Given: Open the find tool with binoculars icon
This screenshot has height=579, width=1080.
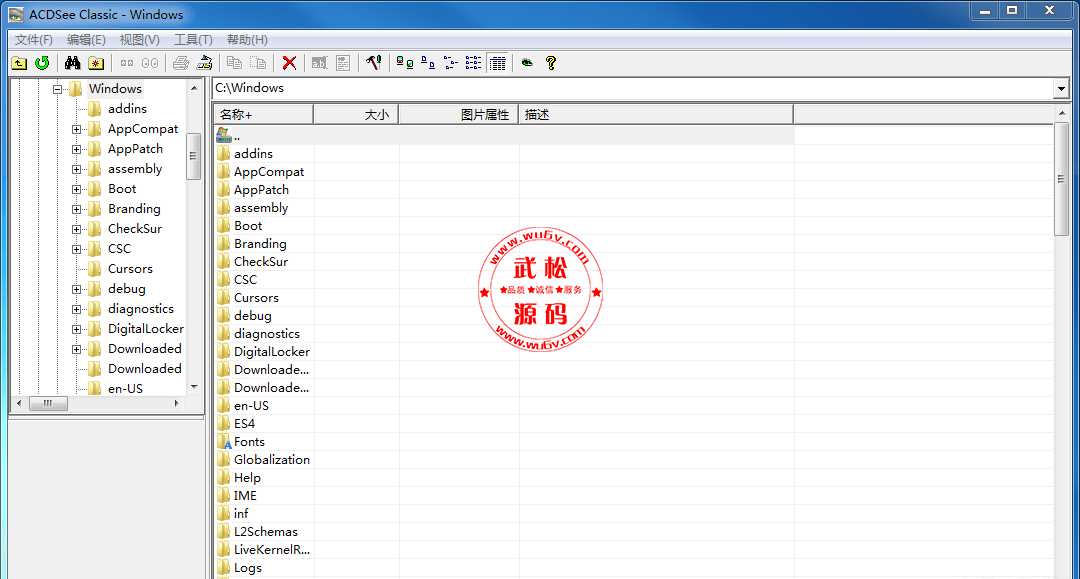Looking at the screenshot, I should point(72,63).
